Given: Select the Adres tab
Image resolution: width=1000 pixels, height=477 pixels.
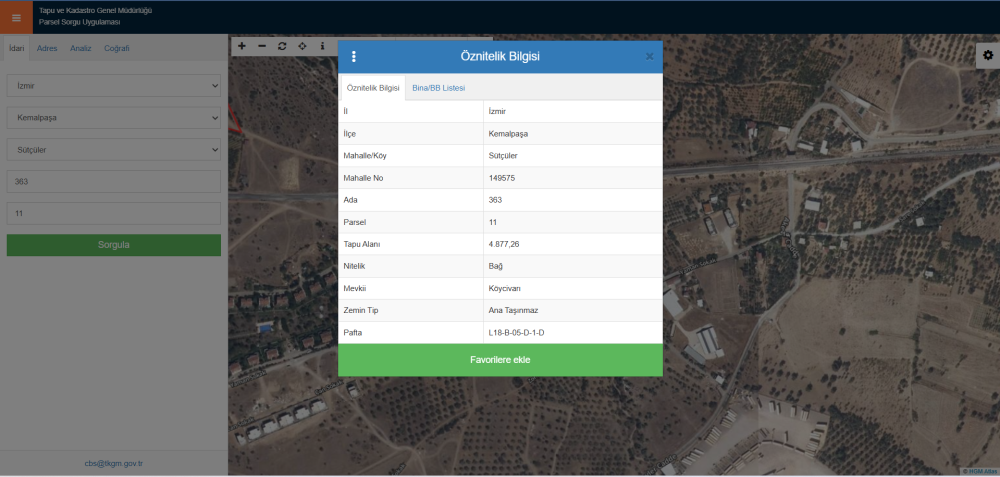Looking at the screenshot, I should [46, 48].
